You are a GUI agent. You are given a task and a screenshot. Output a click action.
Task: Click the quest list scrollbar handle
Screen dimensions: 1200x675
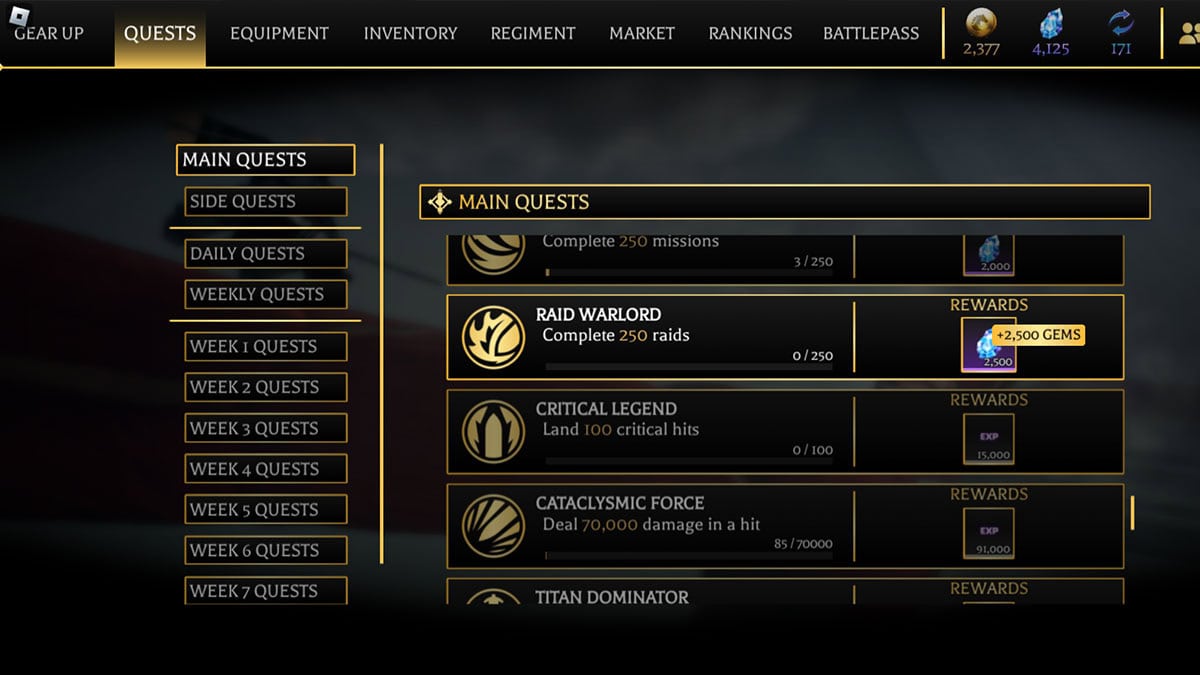[x=1132, y=512]
